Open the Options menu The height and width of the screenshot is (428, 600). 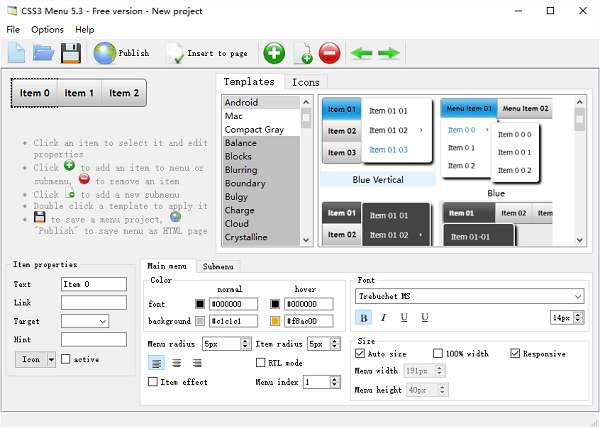[47, 30]
